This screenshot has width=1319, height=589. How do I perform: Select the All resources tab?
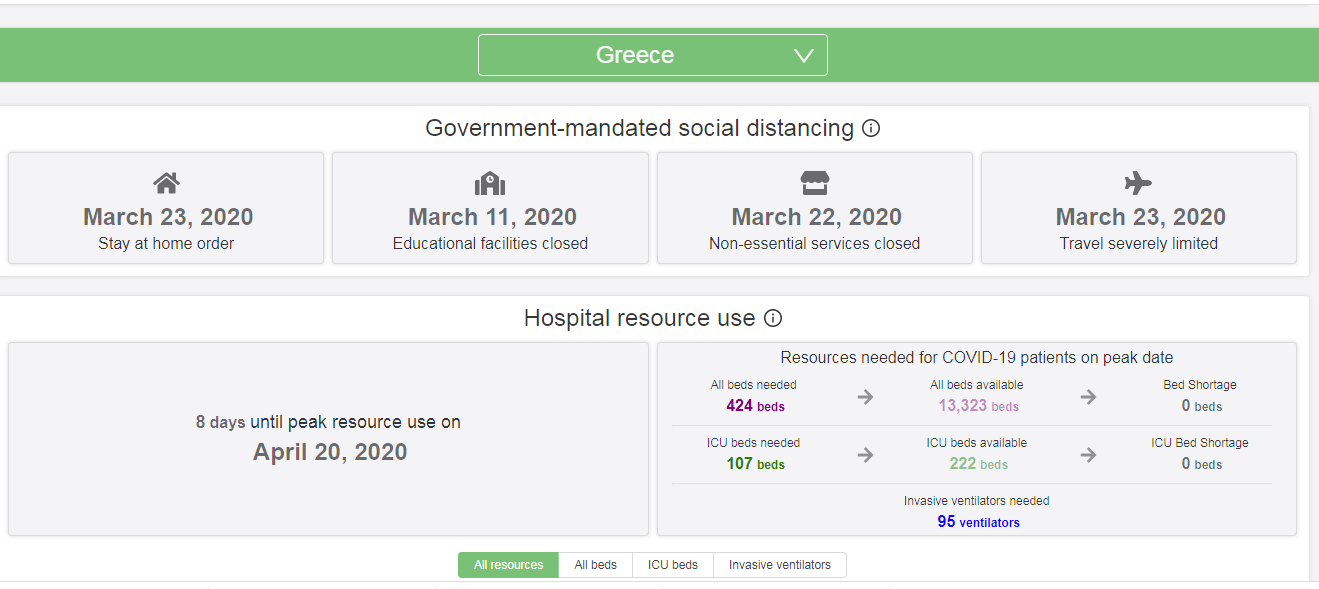tap(508, 565)
